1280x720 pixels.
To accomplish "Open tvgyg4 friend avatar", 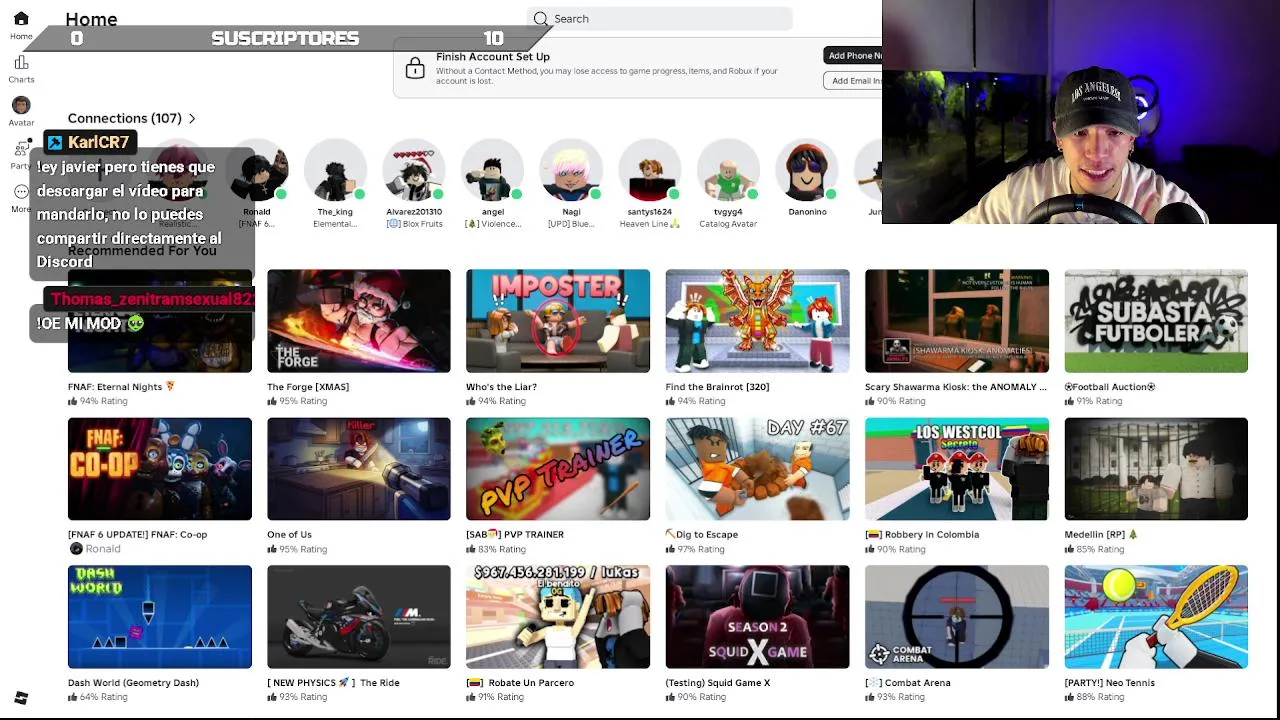I will [x=728, y=170].
